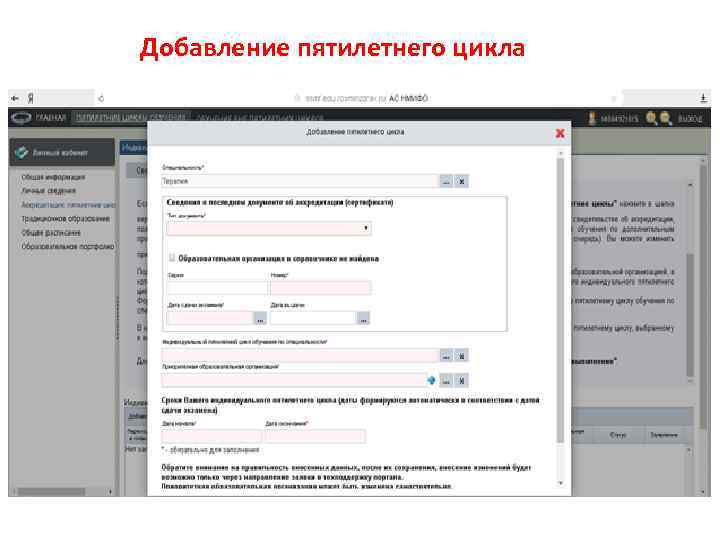Viewport: 720px width, 540px height.
Task: Click the Дата окончания input field
Action: tap(315, 436)
